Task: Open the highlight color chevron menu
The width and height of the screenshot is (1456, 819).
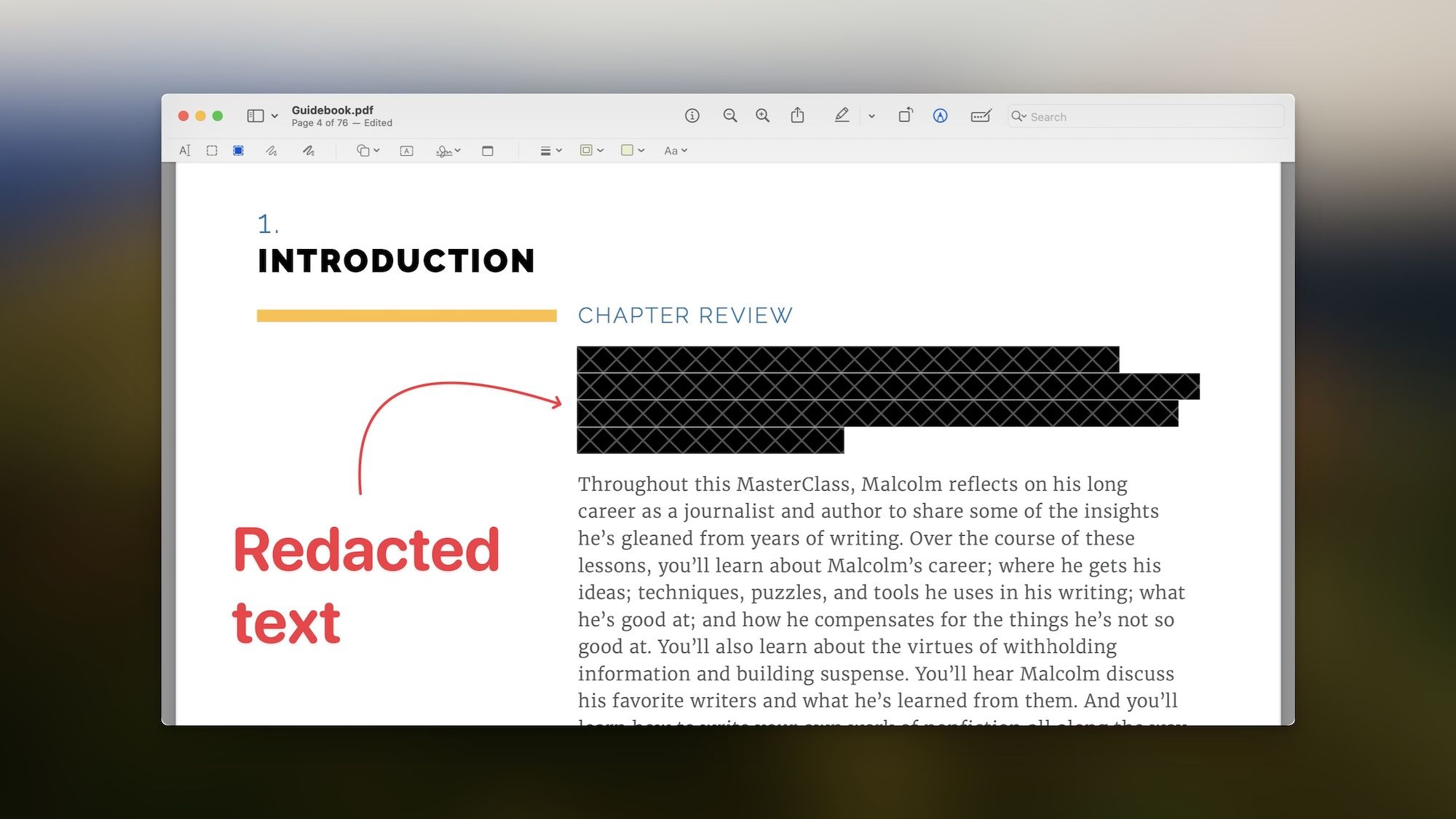Action: pos(871,116)
